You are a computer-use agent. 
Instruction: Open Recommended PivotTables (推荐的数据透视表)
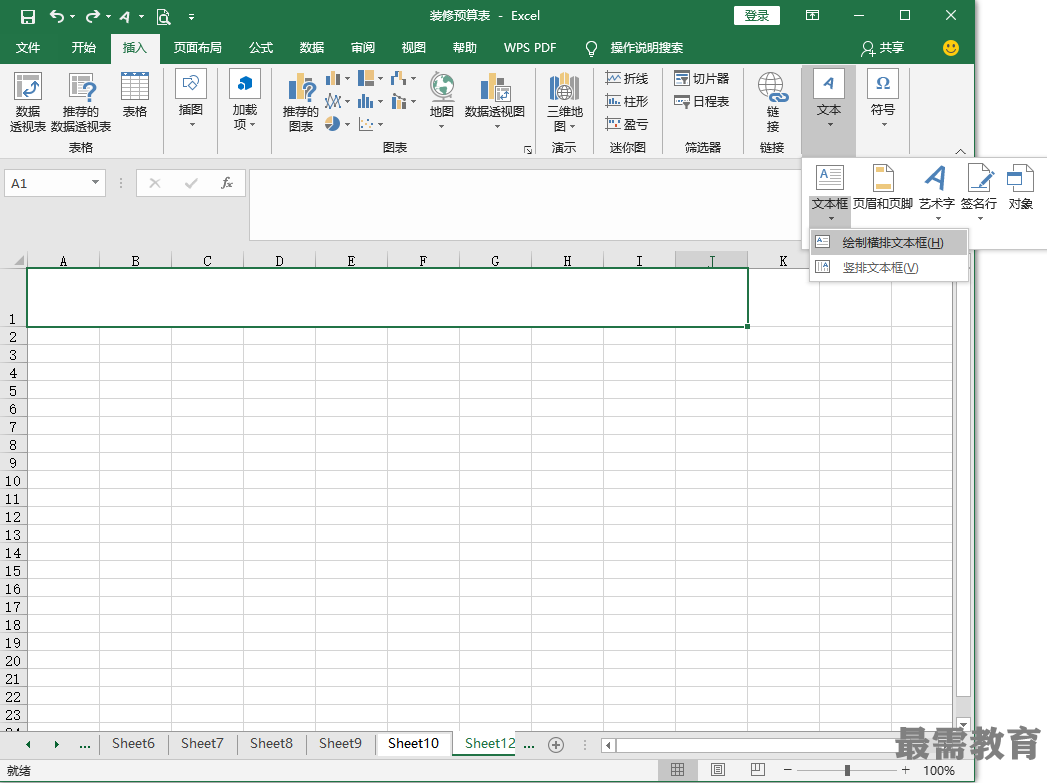[x=81, y=102]
